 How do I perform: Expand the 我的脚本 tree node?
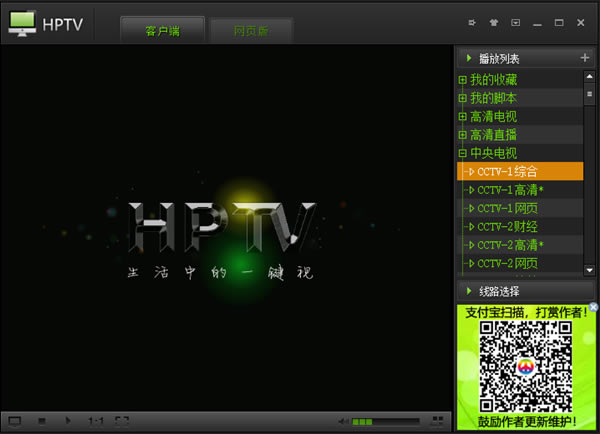[462, 98]
